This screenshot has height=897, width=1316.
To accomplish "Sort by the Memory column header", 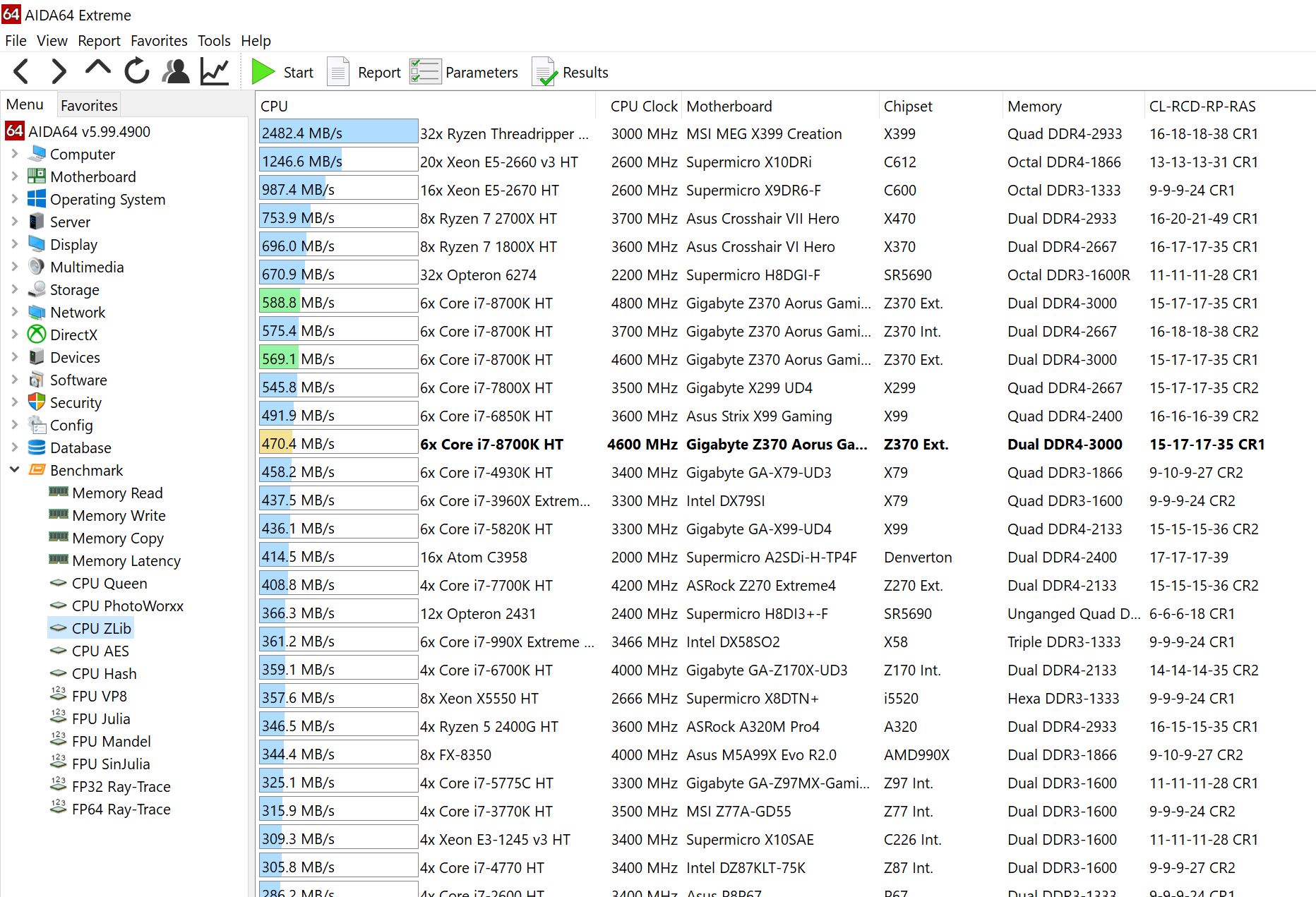I will (x=1073, y=106).
